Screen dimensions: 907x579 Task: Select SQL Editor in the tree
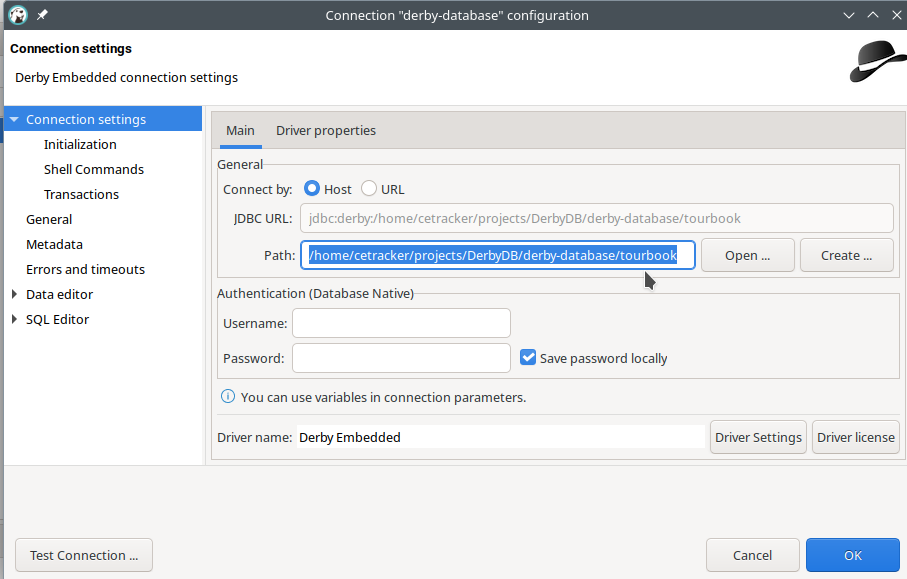[57, 319]
